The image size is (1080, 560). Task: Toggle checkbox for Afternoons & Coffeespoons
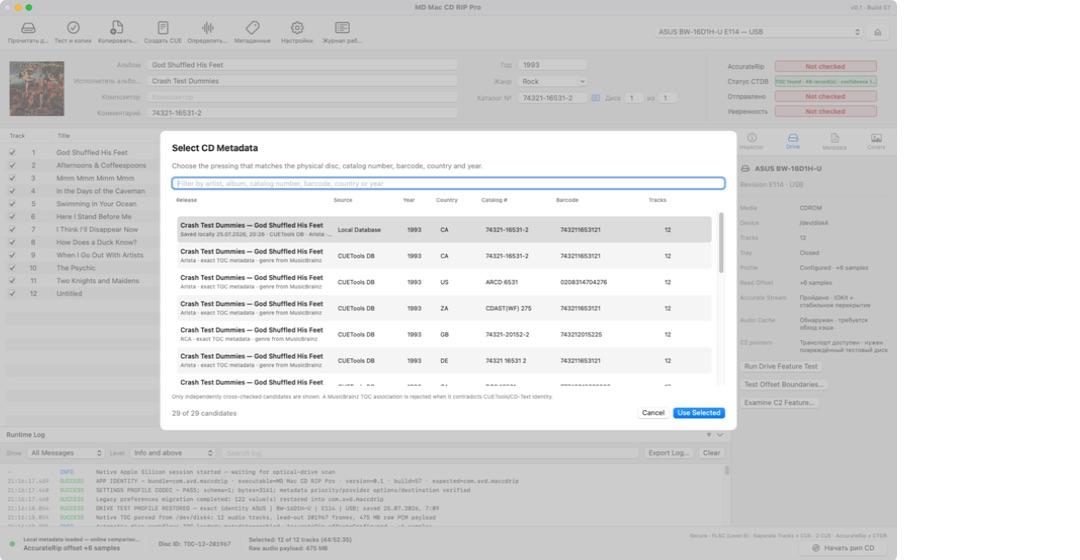(x=12, y=165)
